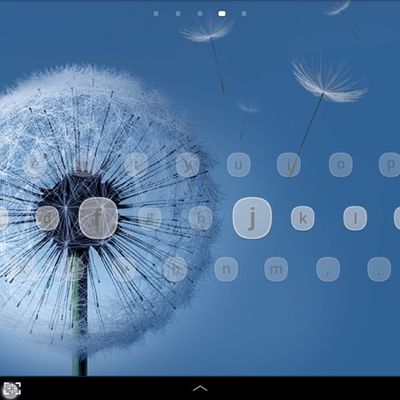This screenshot has height=400, width=400.
Task: Click the 'p' key at the right edge
Action: click(x=390, y=165)
